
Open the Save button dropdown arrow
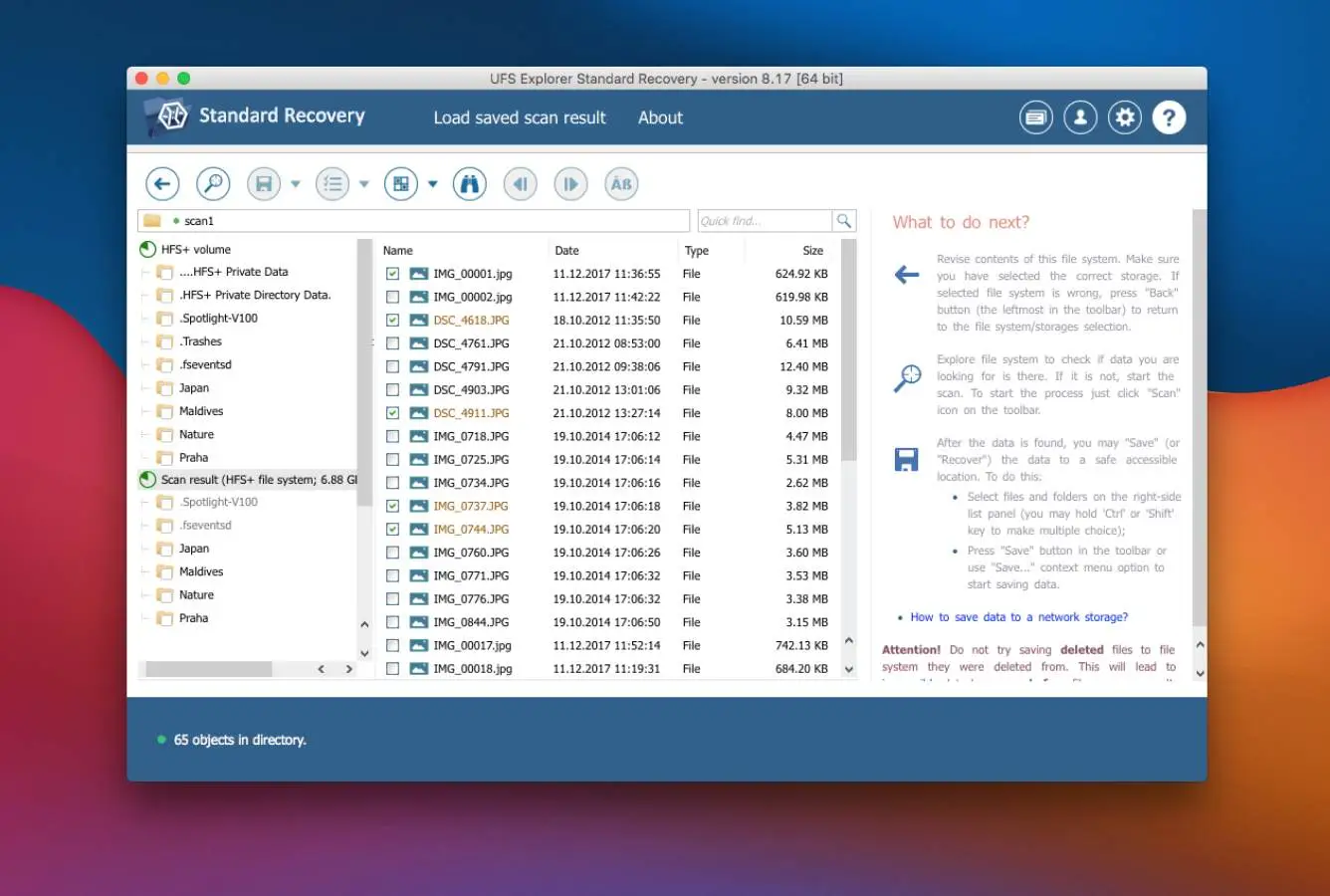pos(296,184)
